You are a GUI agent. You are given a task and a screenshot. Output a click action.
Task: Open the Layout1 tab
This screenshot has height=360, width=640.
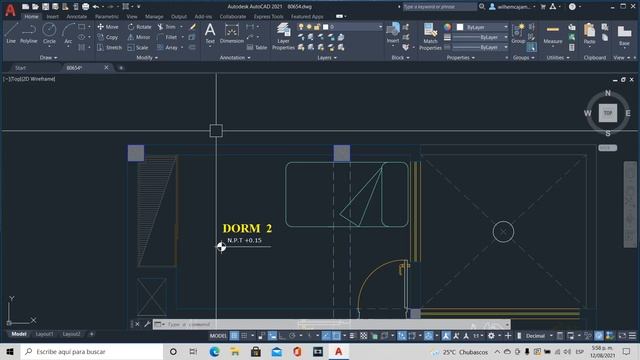[x=44, y=334]
